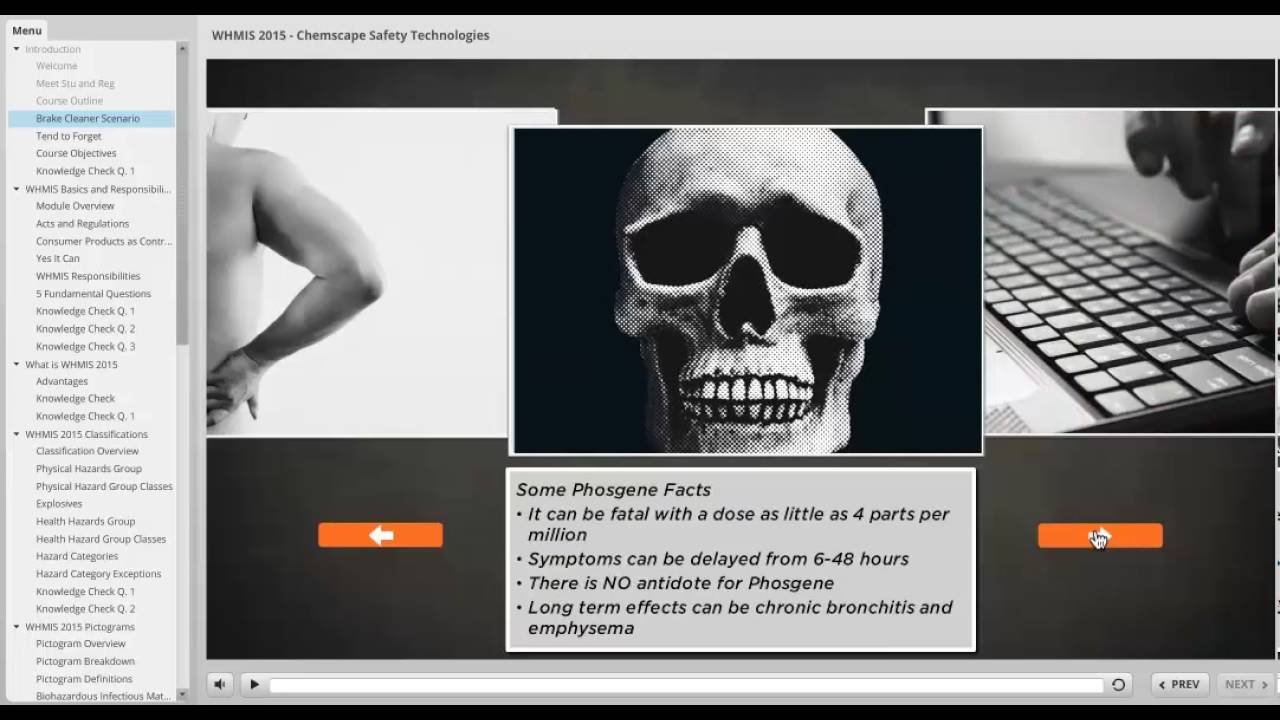Click the playback progress seekbar
The width and height of the screenshot is (1280, 720).
coord(685,685)
